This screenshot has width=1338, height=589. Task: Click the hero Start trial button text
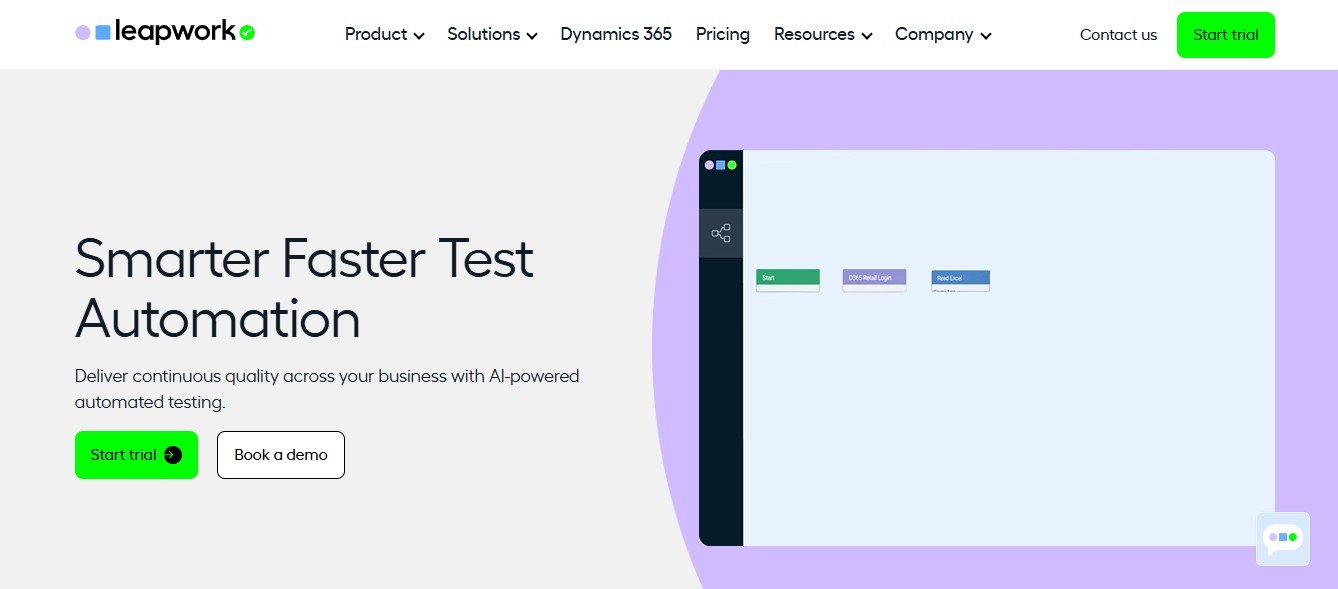tap(123, 455)
